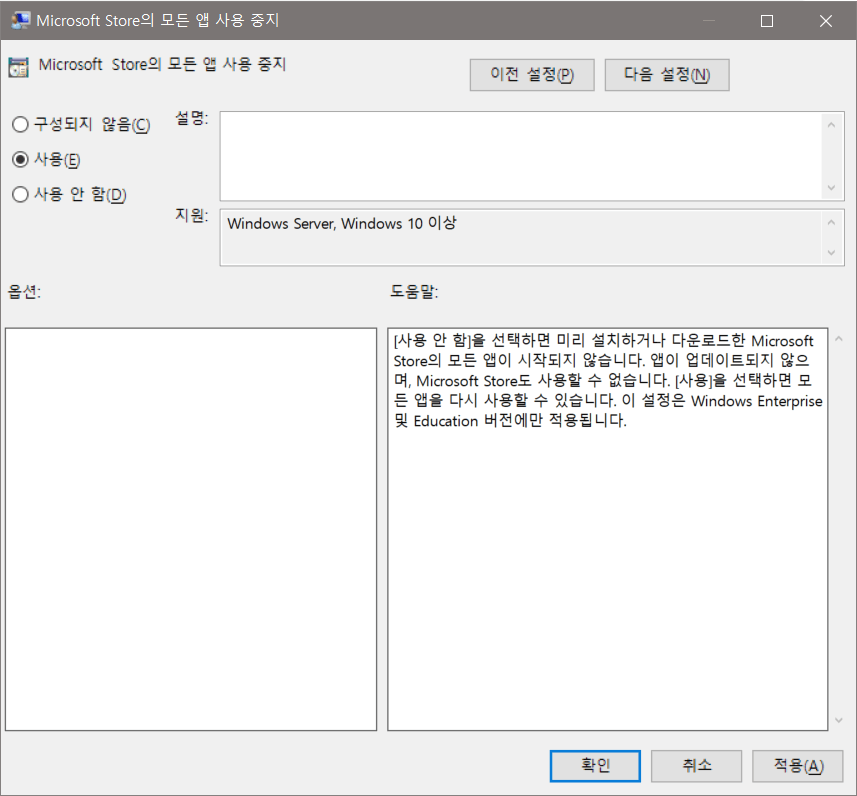Click the down scroll arrow of the 설명 box
Screen dimensions: 857x796
click(x=831, y=186)
